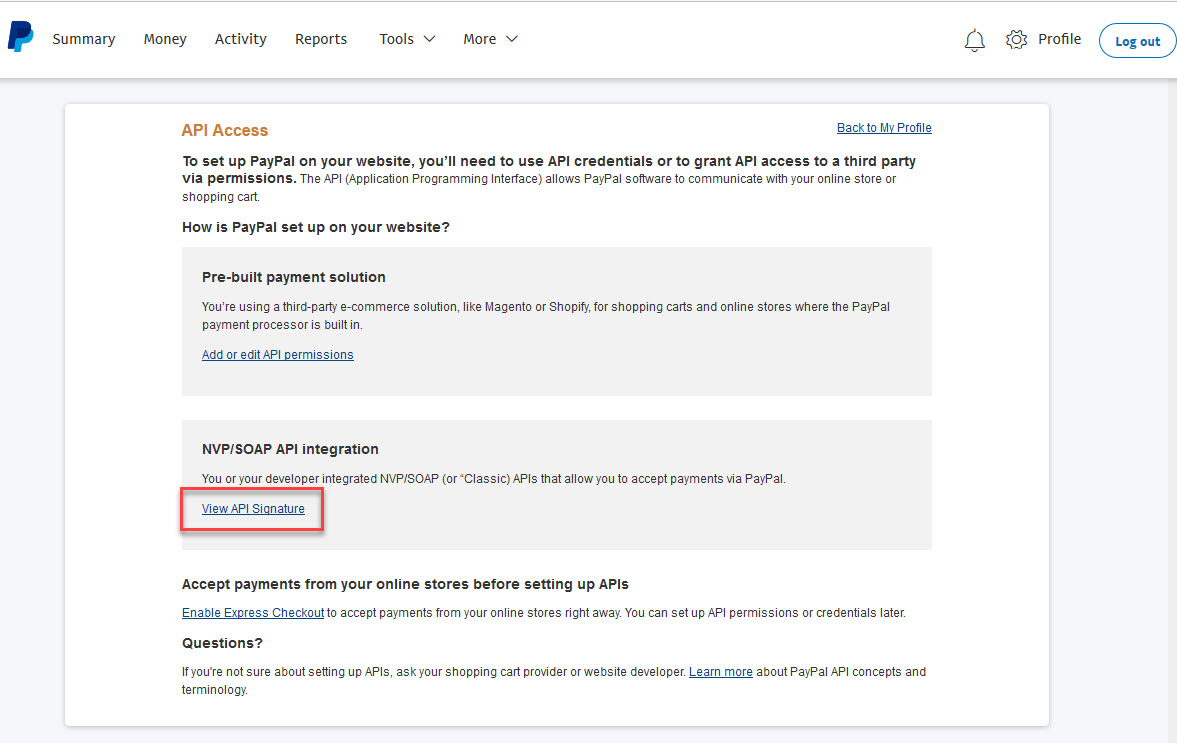
Task: Click Enable Express Checkout link
Action: 253,612
